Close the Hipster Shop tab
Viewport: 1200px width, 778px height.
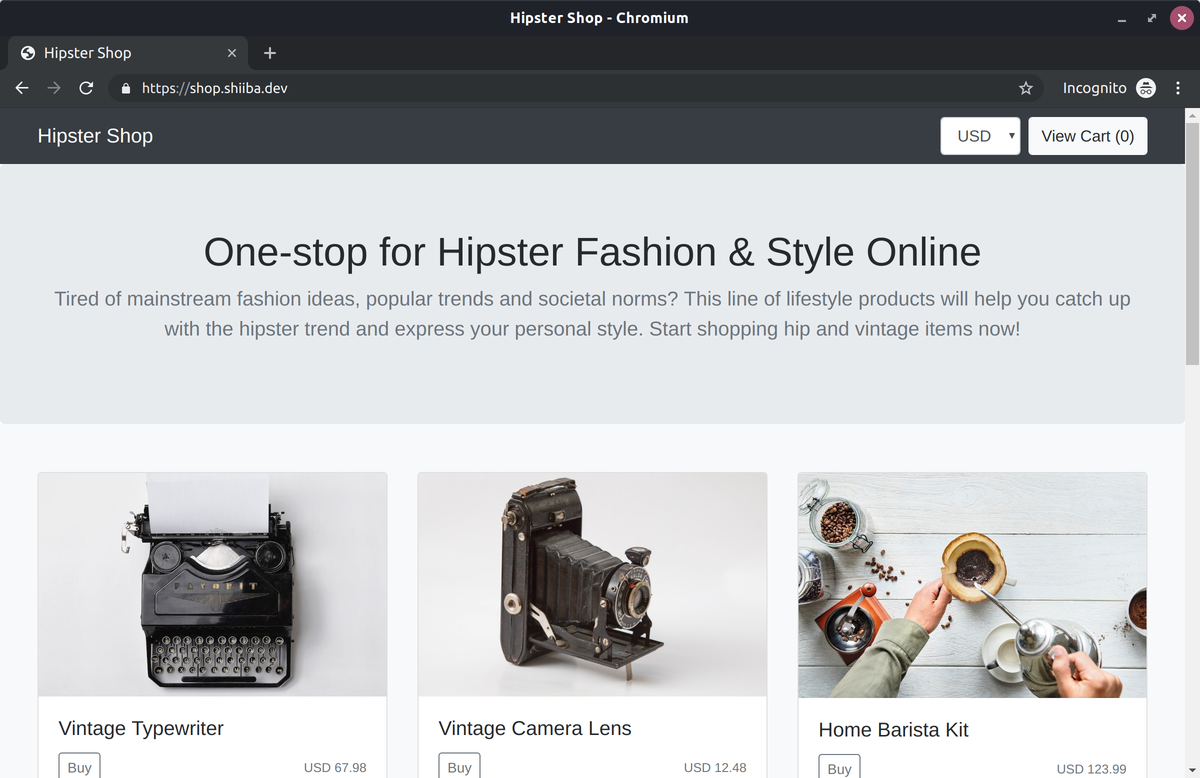[232, 53]
